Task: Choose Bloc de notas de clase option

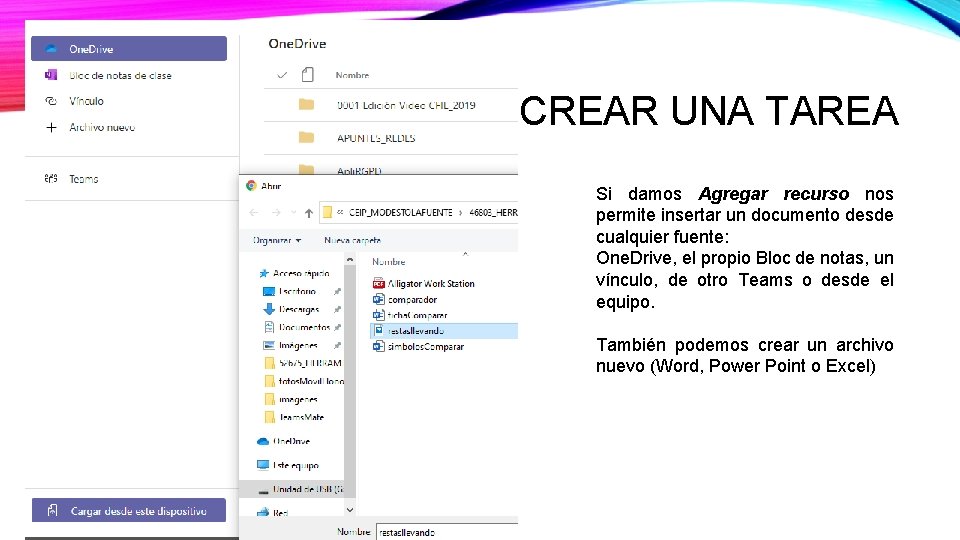Action: pyautogui.click(x=120, y=75)
